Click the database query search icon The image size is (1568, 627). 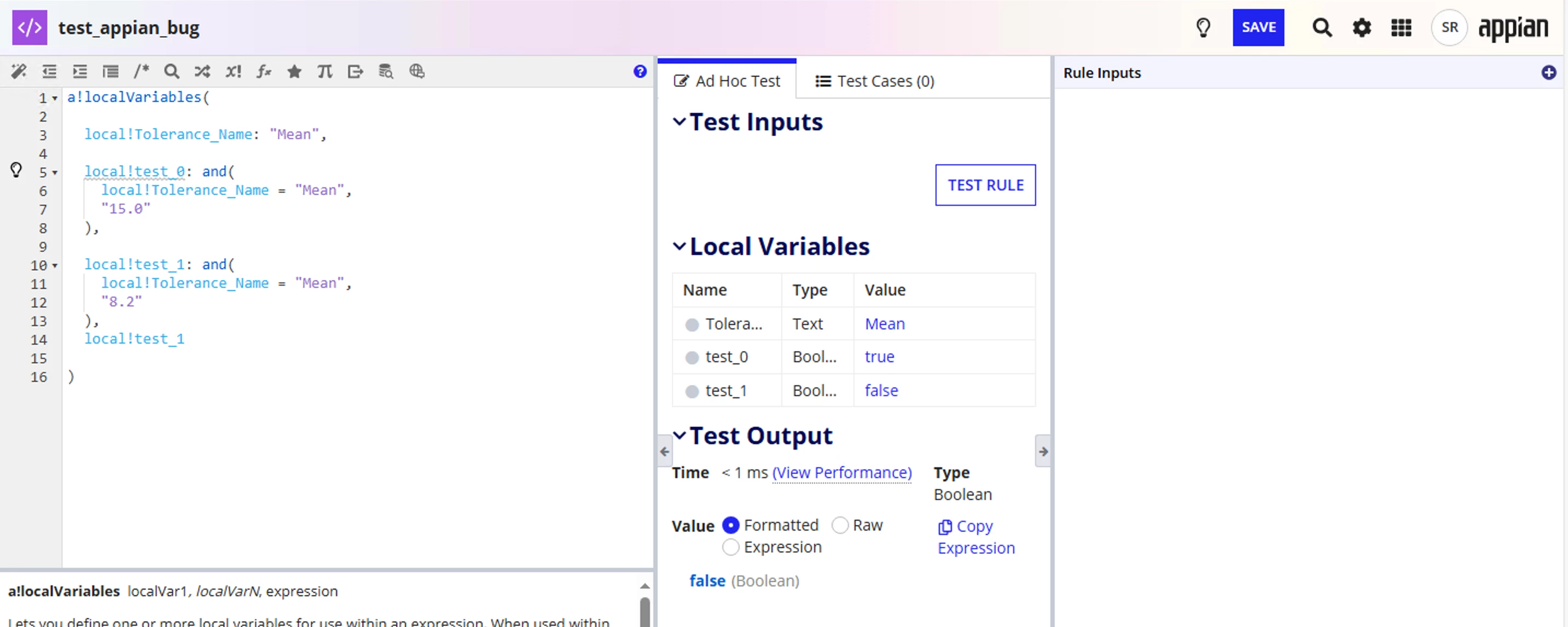click(386, 72)
